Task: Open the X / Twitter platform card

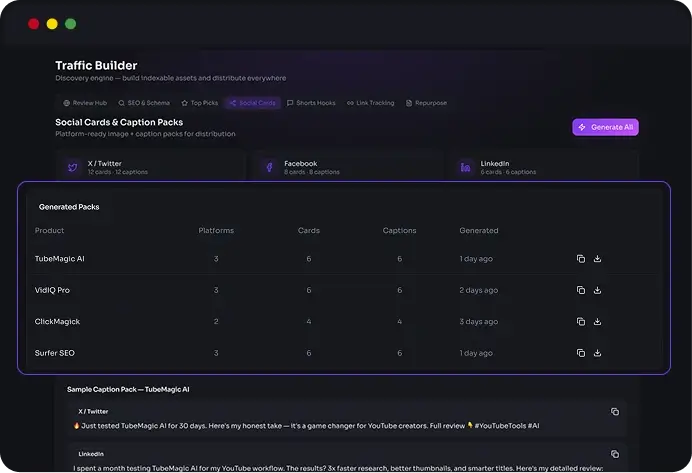Action: 150,166
